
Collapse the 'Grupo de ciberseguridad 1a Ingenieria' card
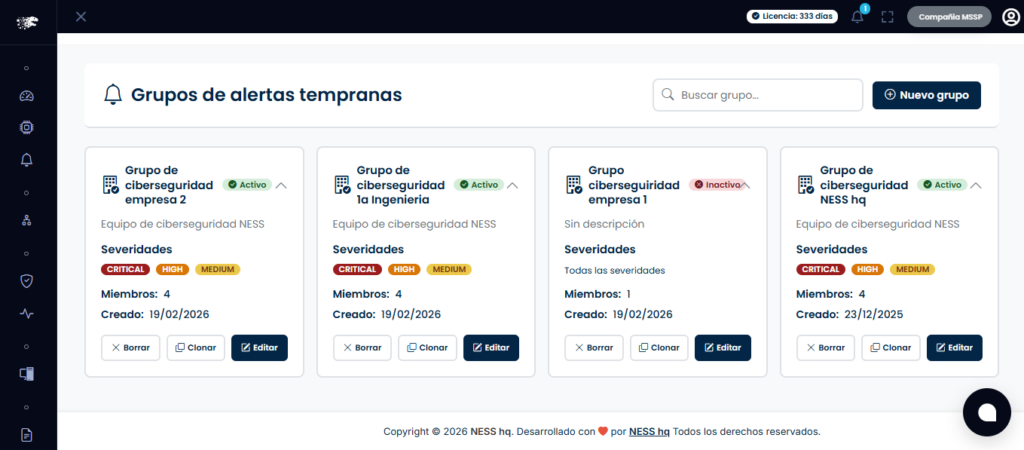(x=513, y=185)
